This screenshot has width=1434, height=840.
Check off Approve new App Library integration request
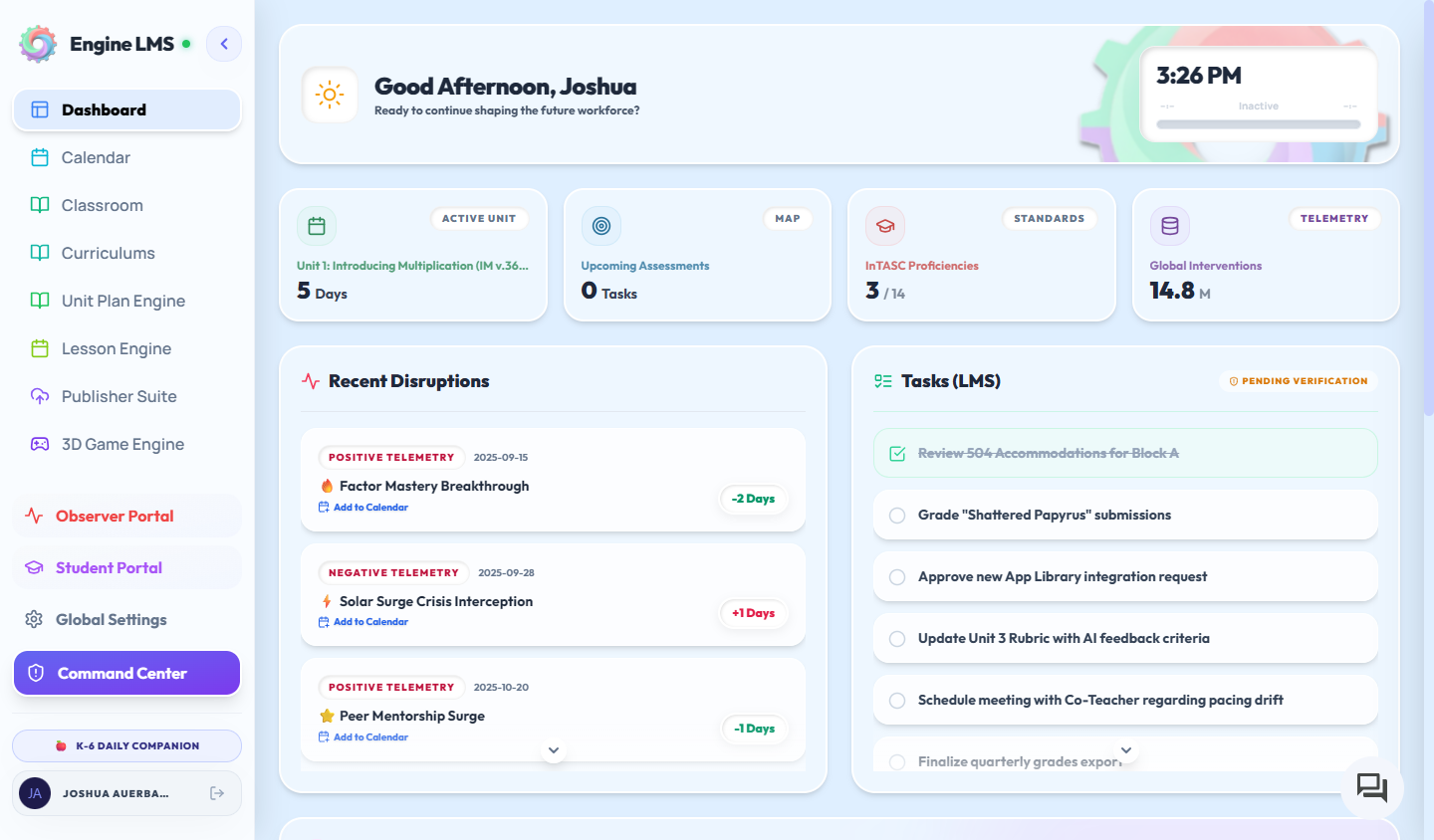pos(897,577)
